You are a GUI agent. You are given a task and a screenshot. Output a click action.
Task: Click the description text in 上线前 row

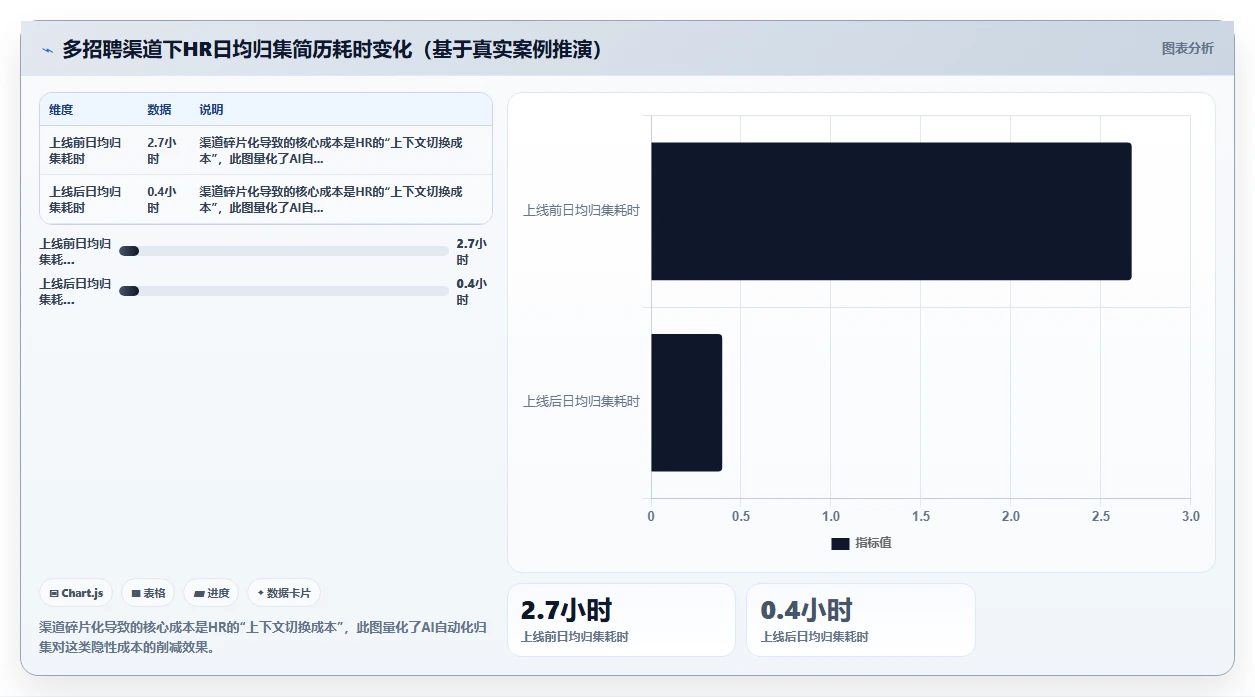coord(331,150)
